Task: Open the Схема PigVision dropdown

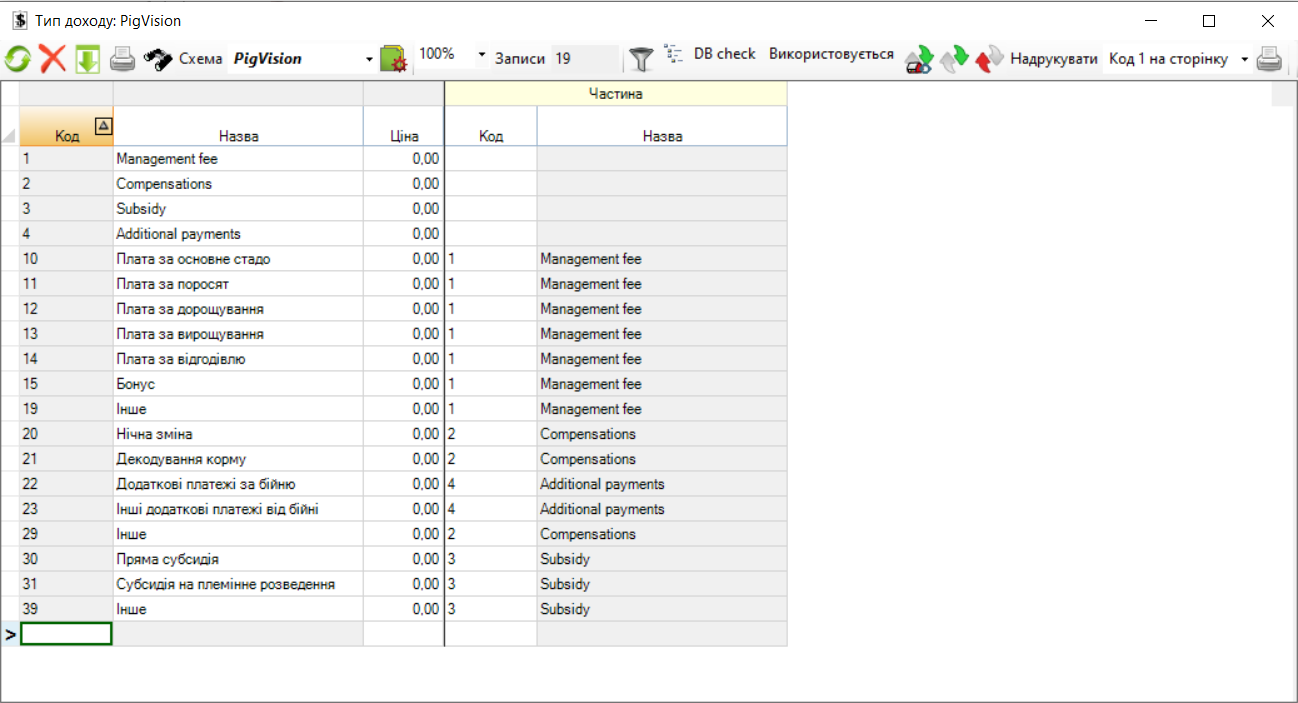Action: [x=369, y=60]
